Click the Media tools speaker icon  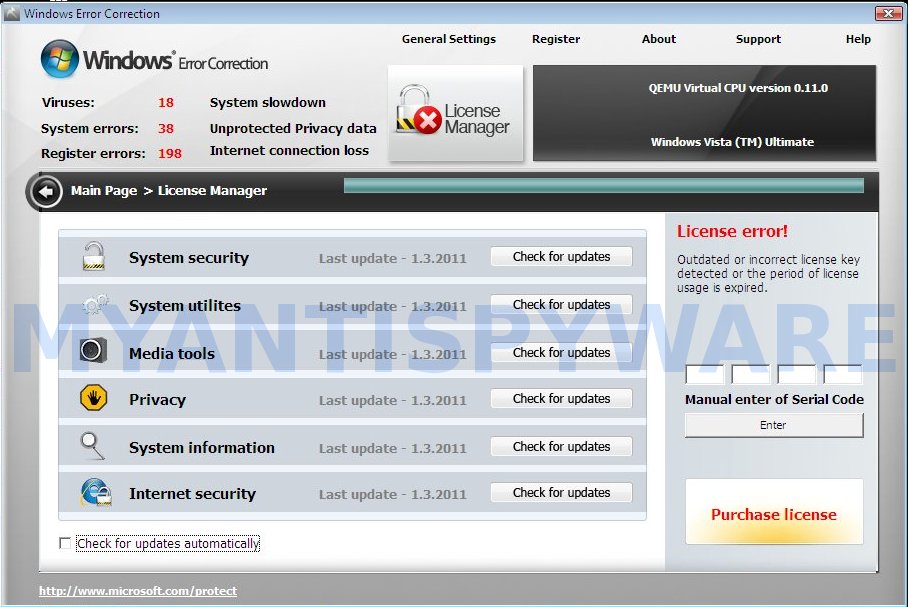pos(93,350)
